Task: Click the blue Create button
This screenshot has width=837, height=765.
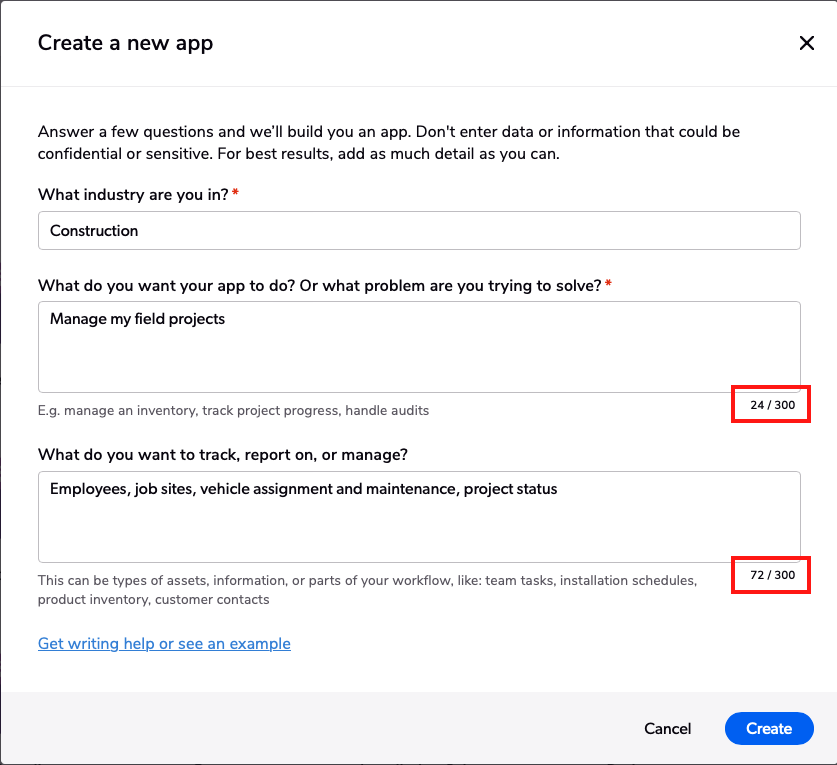Action: [x=769, y=729]
